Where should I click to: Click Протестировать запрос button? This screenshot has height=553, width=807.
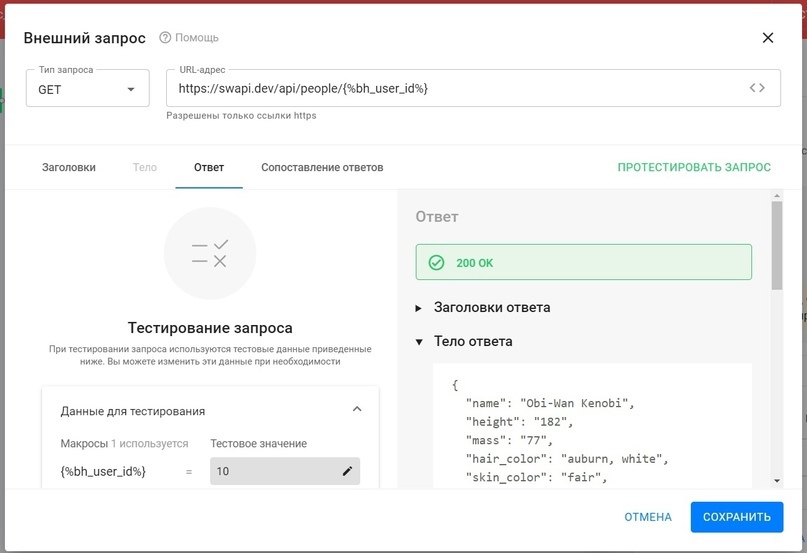tap(694, 167)
